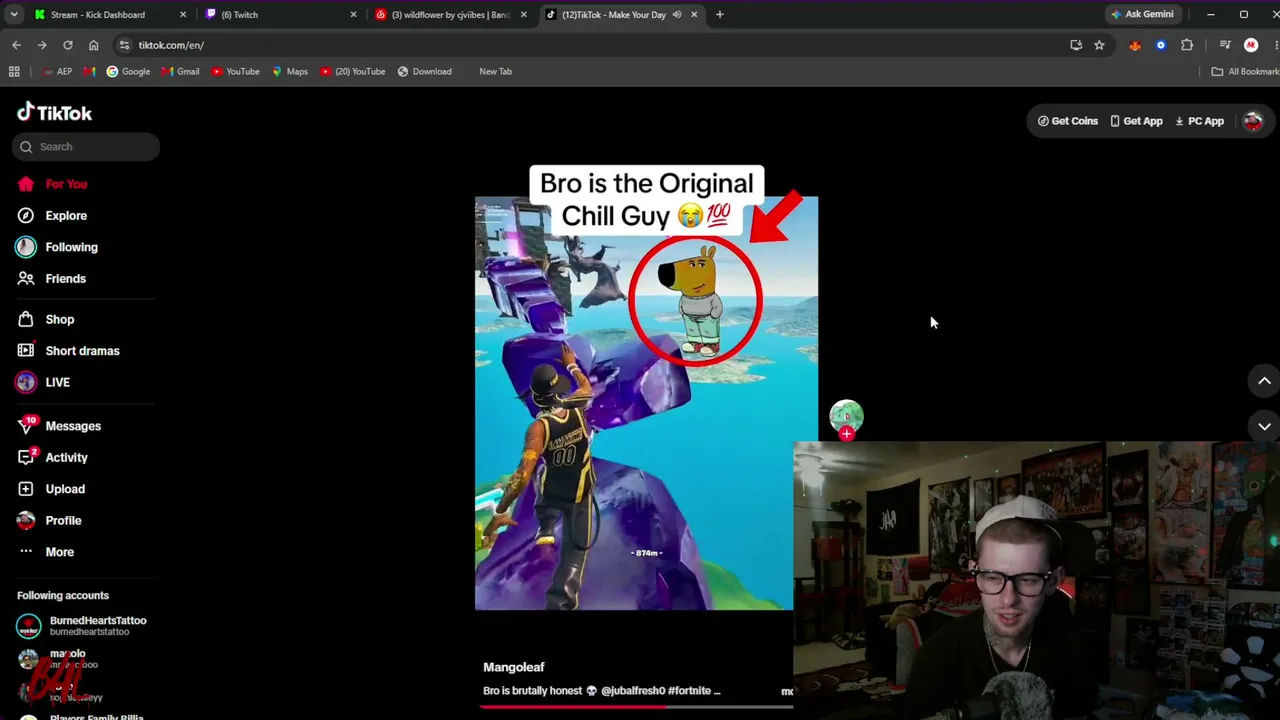Go to next video with down chevron
This screenshot has width=1280, height=720.
tap(1264, 426)
